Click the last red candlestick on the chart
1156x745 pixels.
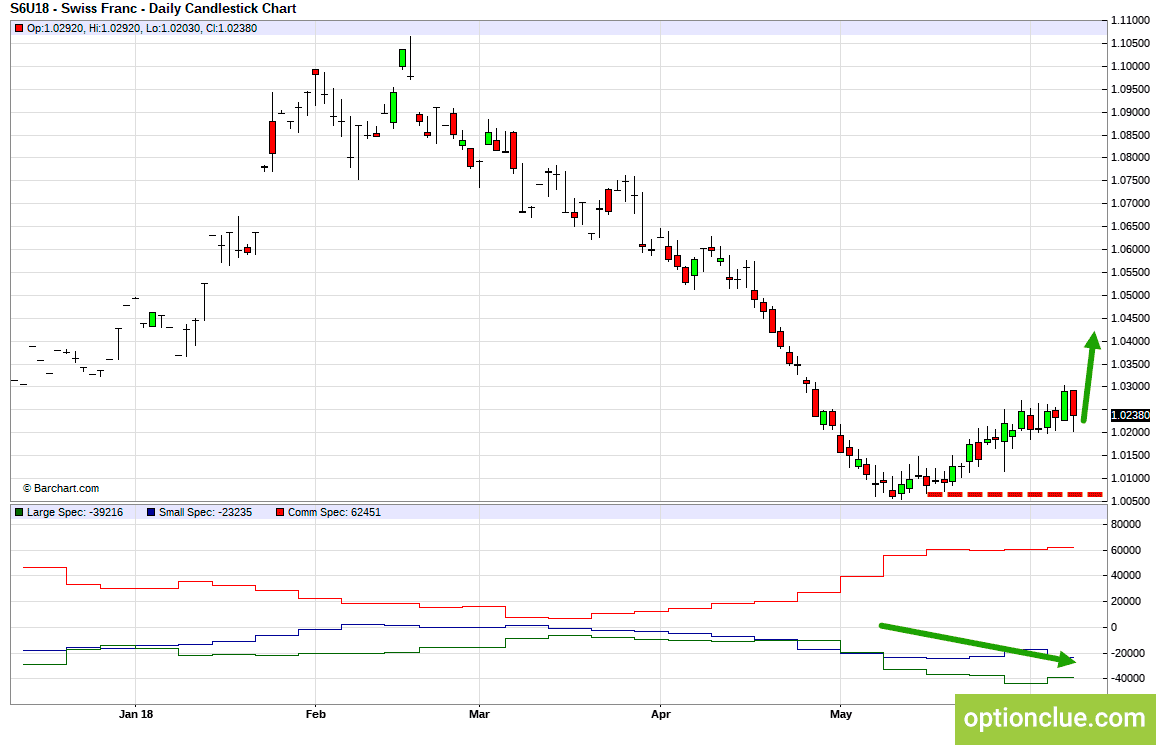point(1073,404)
